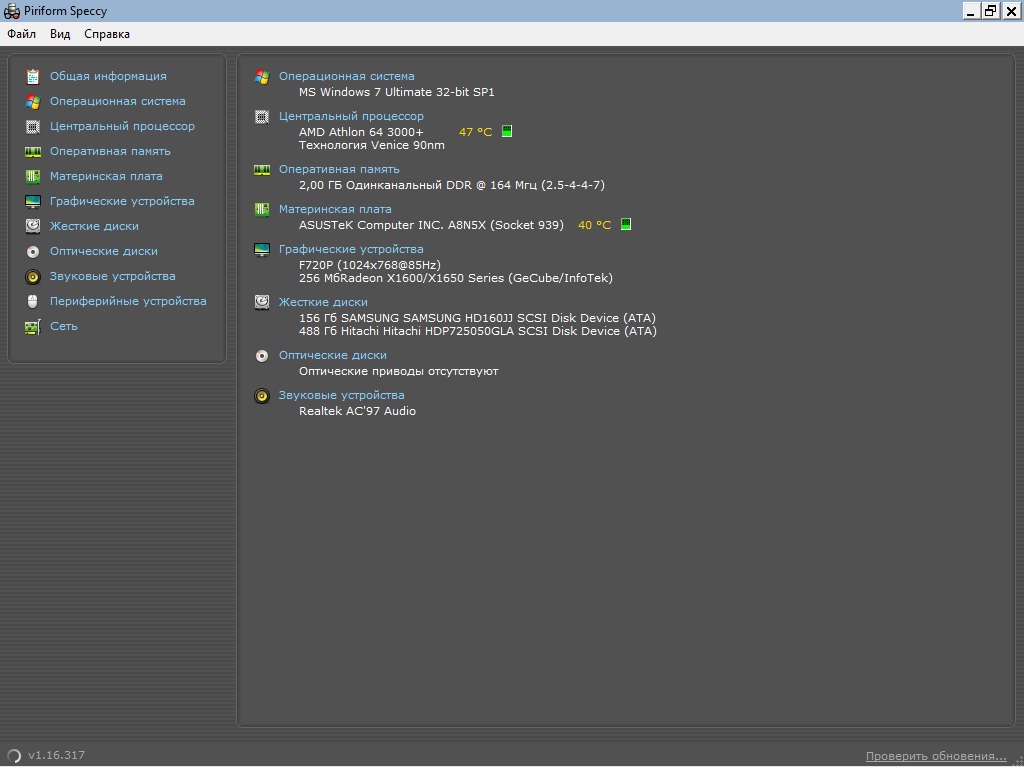Open Периферийные устройства sidebar section

point(128,301)
